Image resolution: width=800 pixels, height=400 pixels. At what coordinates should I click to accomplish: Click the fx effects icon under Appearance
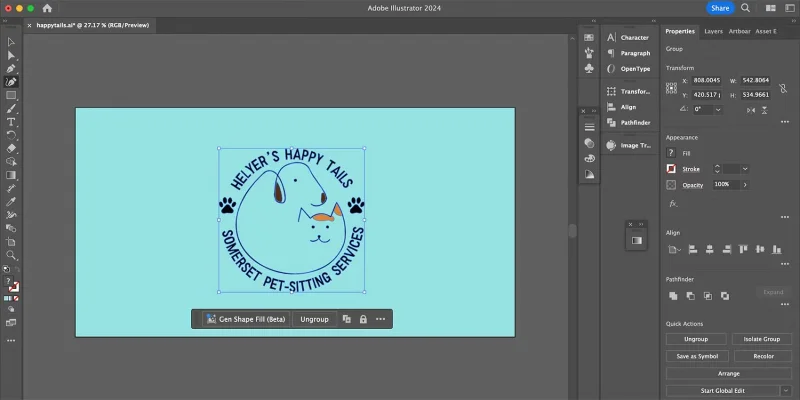pyautogui.click(x=672, y=203)
